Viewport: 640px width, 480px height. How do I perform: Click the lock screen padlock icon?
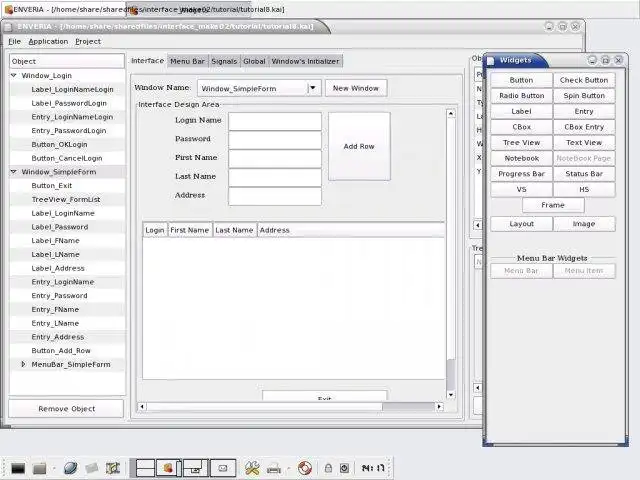pos(328,468)
